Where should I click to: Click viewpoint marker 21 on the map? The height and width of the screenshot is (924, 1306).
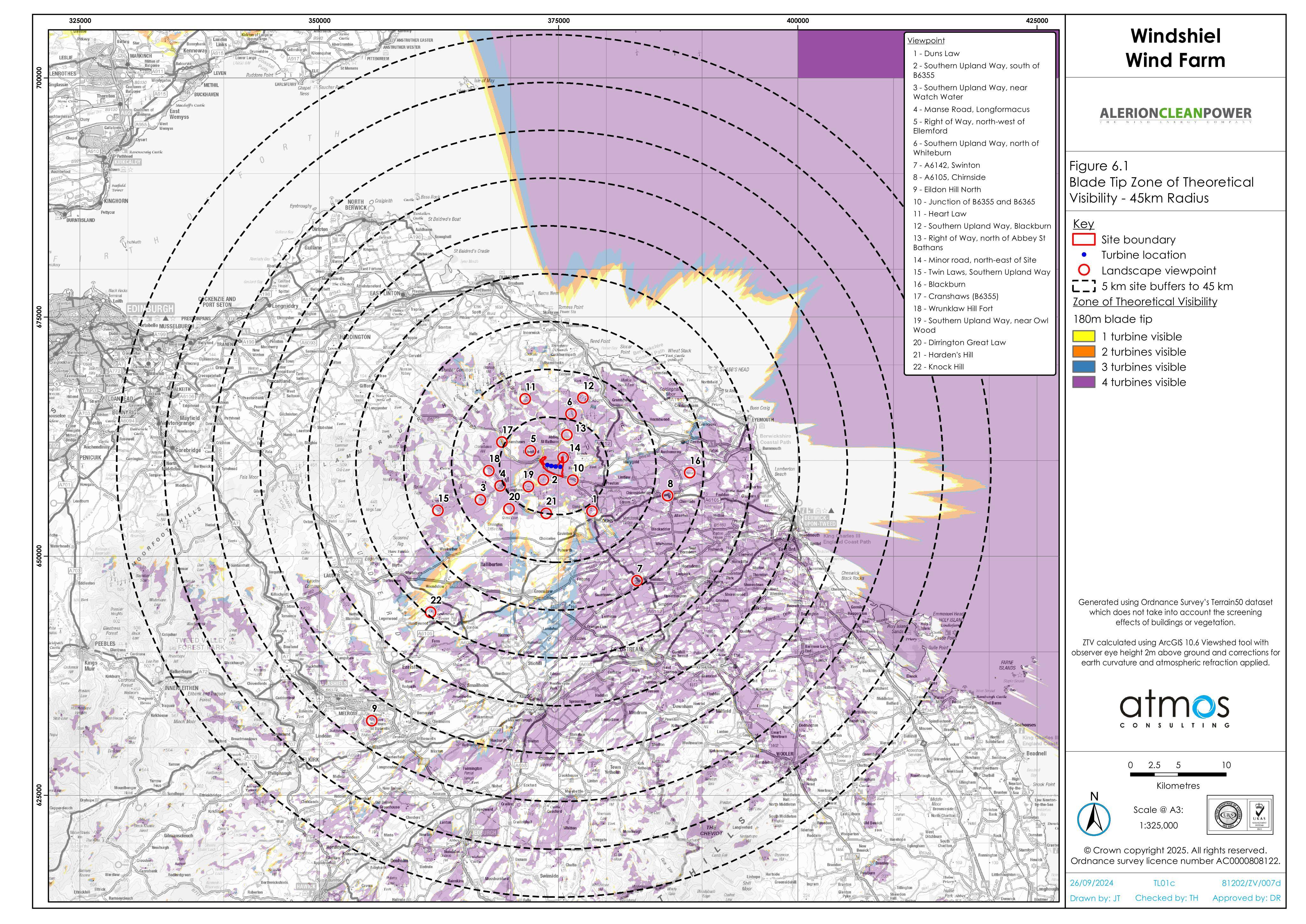coord(546,513)
